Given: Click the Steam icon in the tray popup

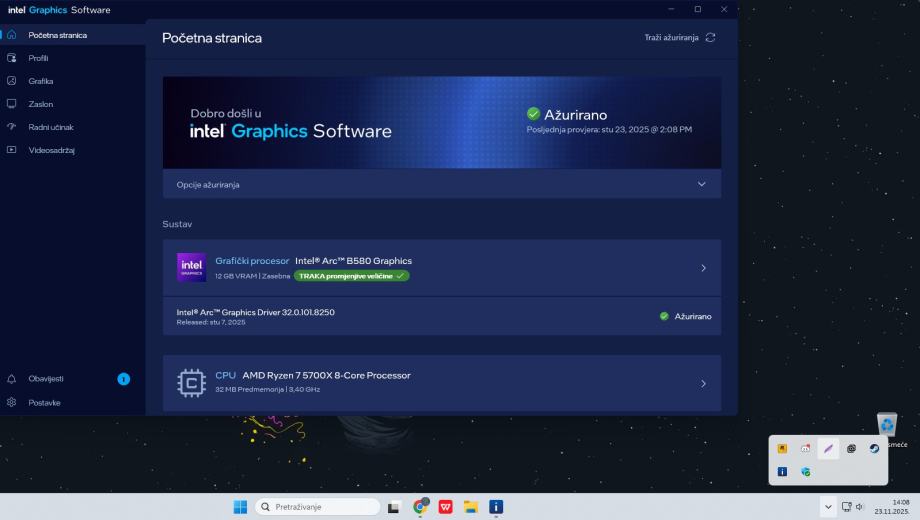Looking at the screenshot, I should (874, 448).
